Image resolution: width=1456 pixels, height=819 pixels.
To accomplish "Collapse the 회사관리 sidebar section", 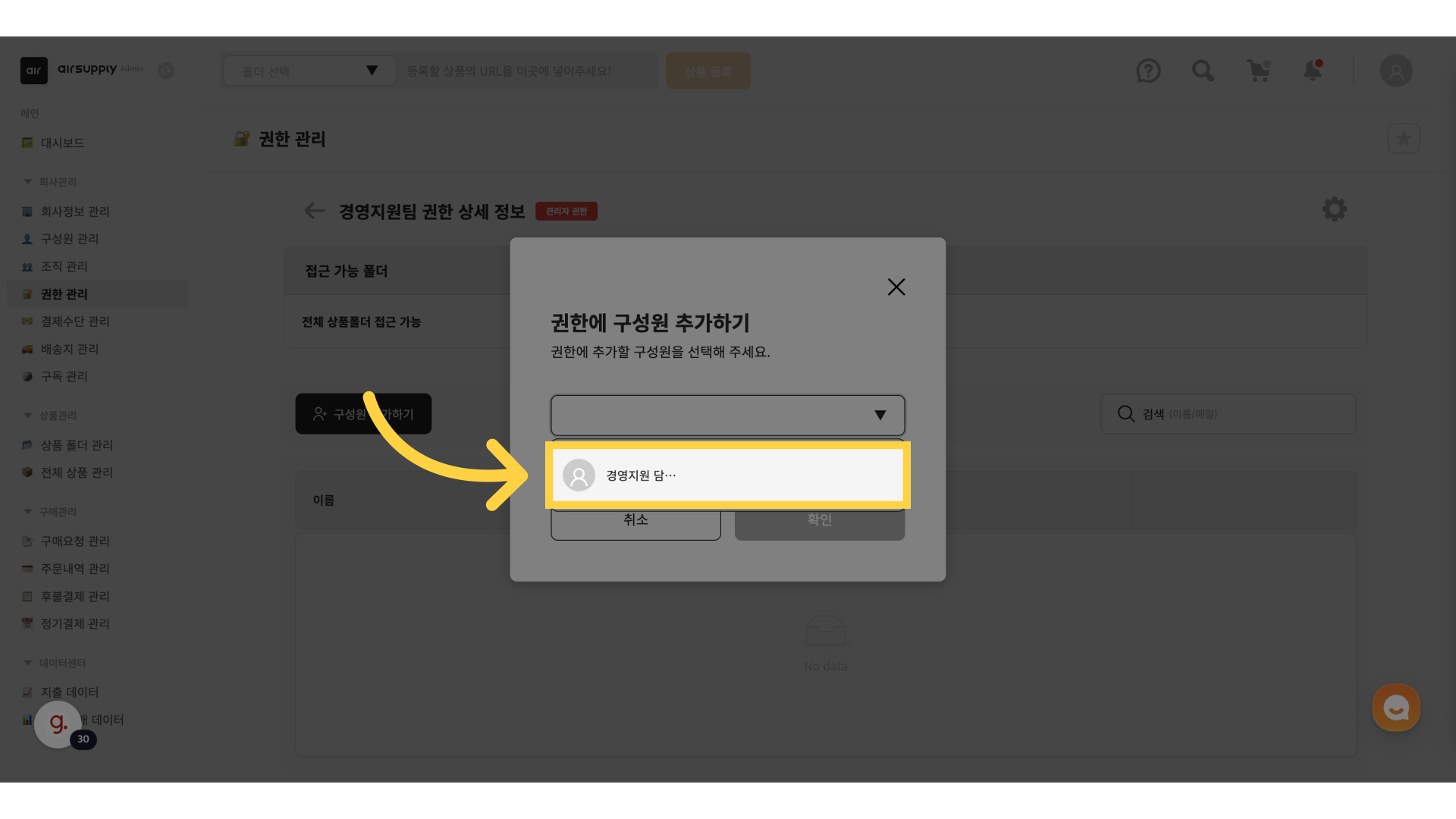I will (28, 182).
